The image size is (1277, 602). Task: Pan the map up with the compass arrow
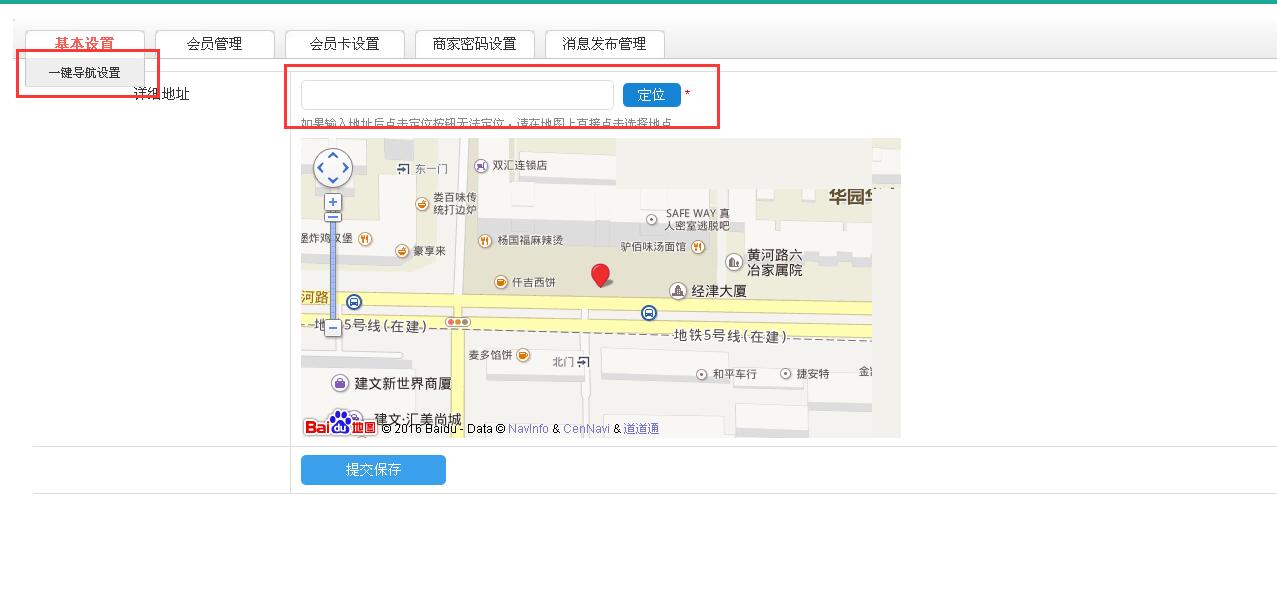pyautogui.click(x=333, y=155)
